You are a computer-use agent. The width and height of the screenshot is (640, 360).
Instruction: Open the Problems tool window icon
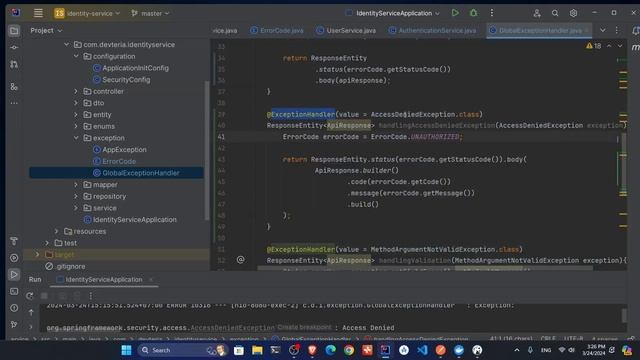[14, 308]
